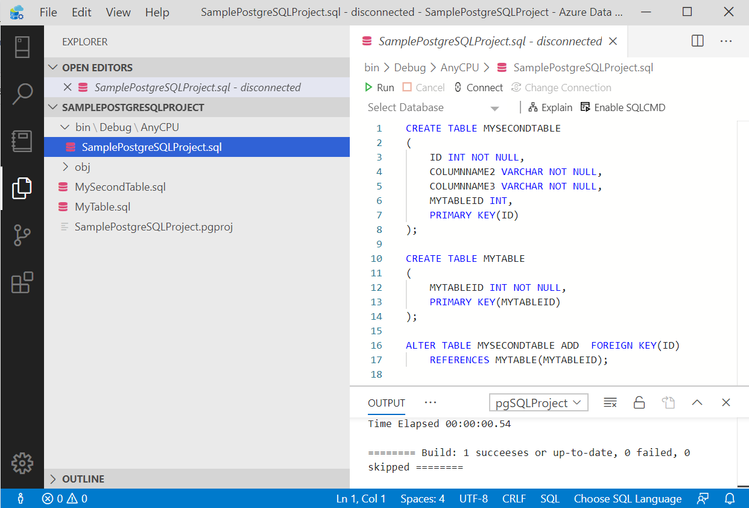Open the Extensions view
The height and width of the screenshot is (508, 749).
click(x=22, y=282)
